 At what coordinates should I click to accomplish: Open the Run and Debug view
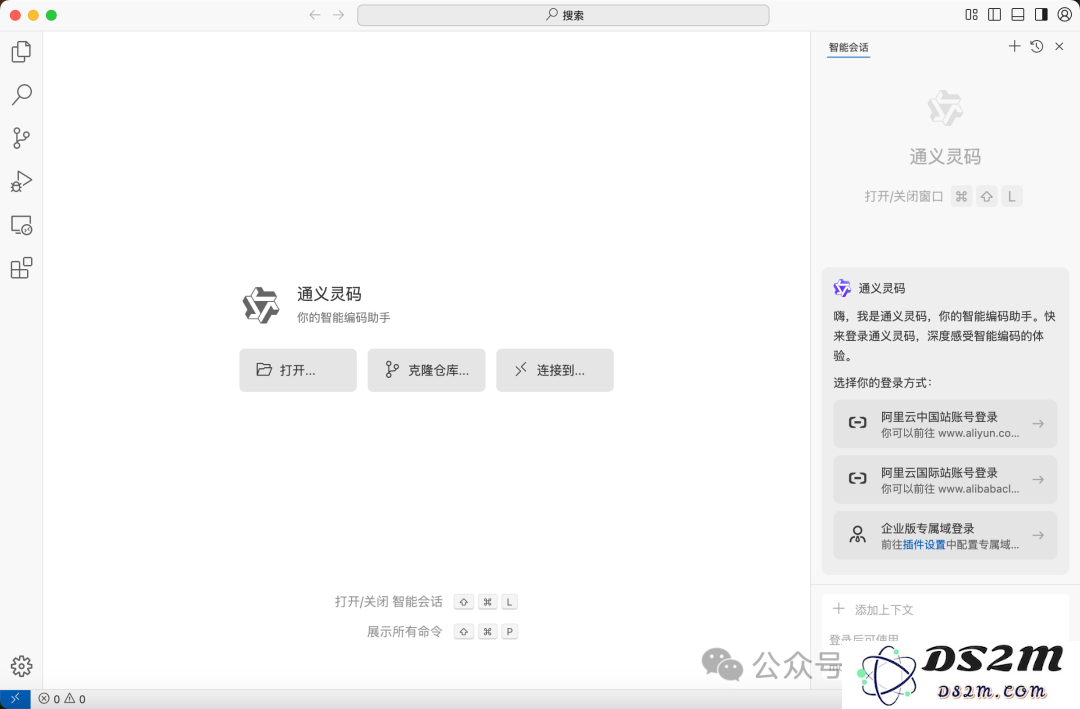click(21, 181)
